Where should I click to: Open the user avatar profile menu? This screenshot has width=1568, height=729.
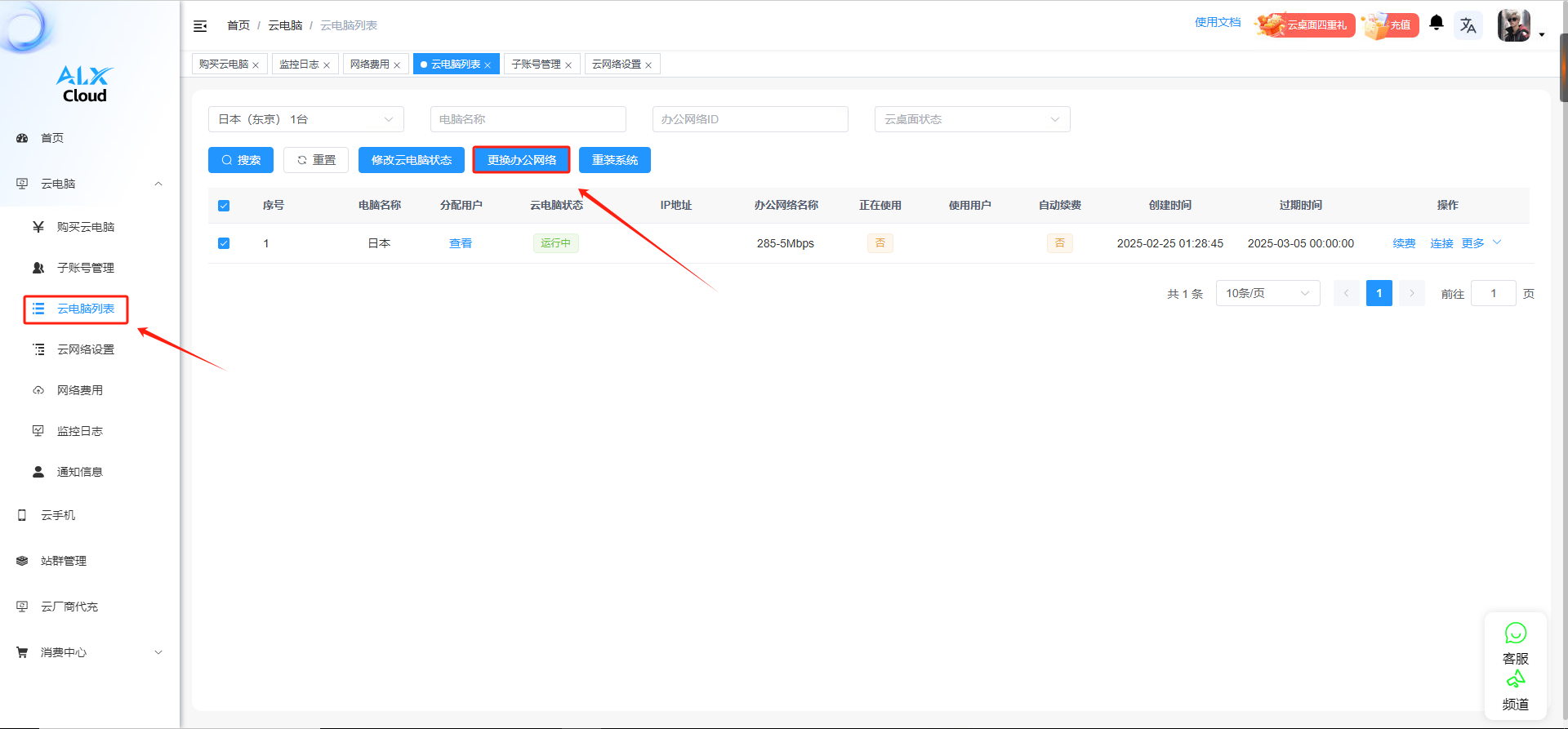coord(1513,25)
